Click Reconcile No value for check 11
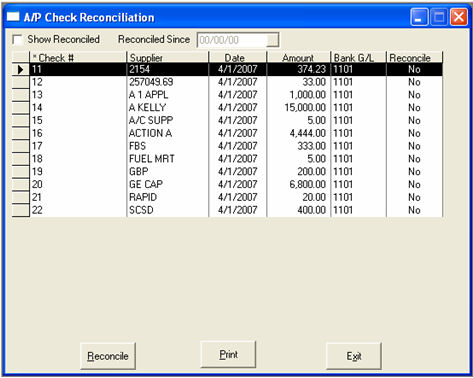Viewport: 473px width, 378px height. click(x=414, y=69)
